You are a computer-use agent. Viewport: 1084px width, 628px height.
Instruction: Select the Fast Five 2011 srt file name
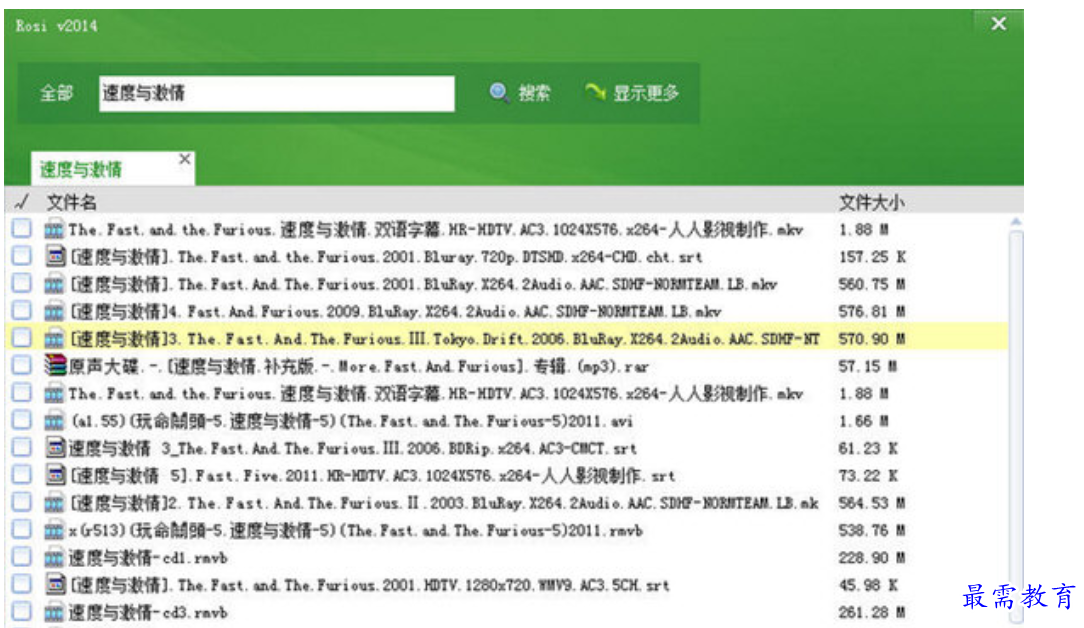click(x=373, y=476)
